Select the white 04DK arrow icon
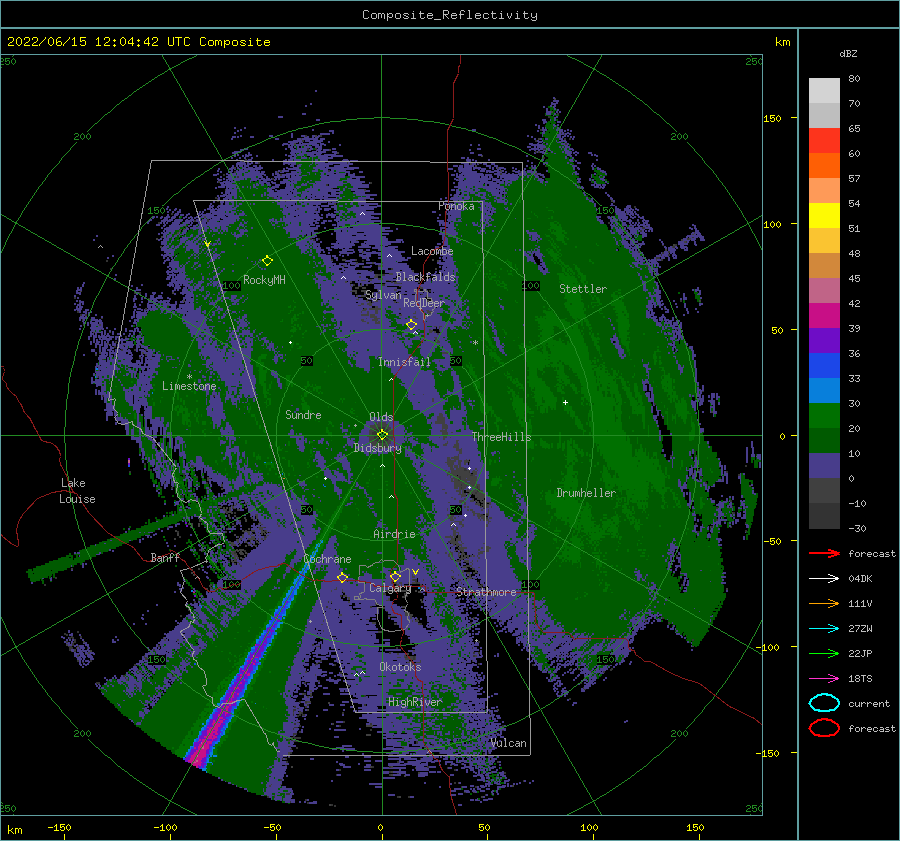Viewport: 900px width, 841px height. point(824,578)
